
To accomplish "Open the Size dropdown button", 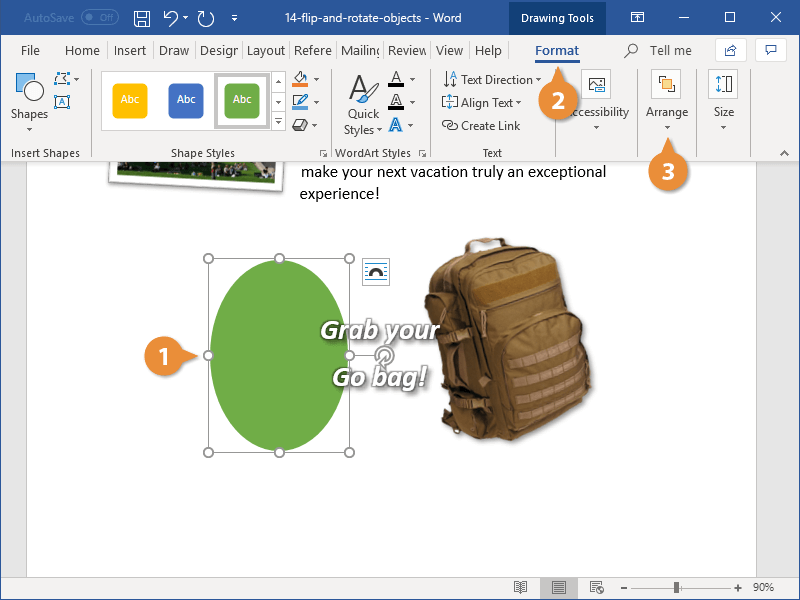I will click(723, 101).
